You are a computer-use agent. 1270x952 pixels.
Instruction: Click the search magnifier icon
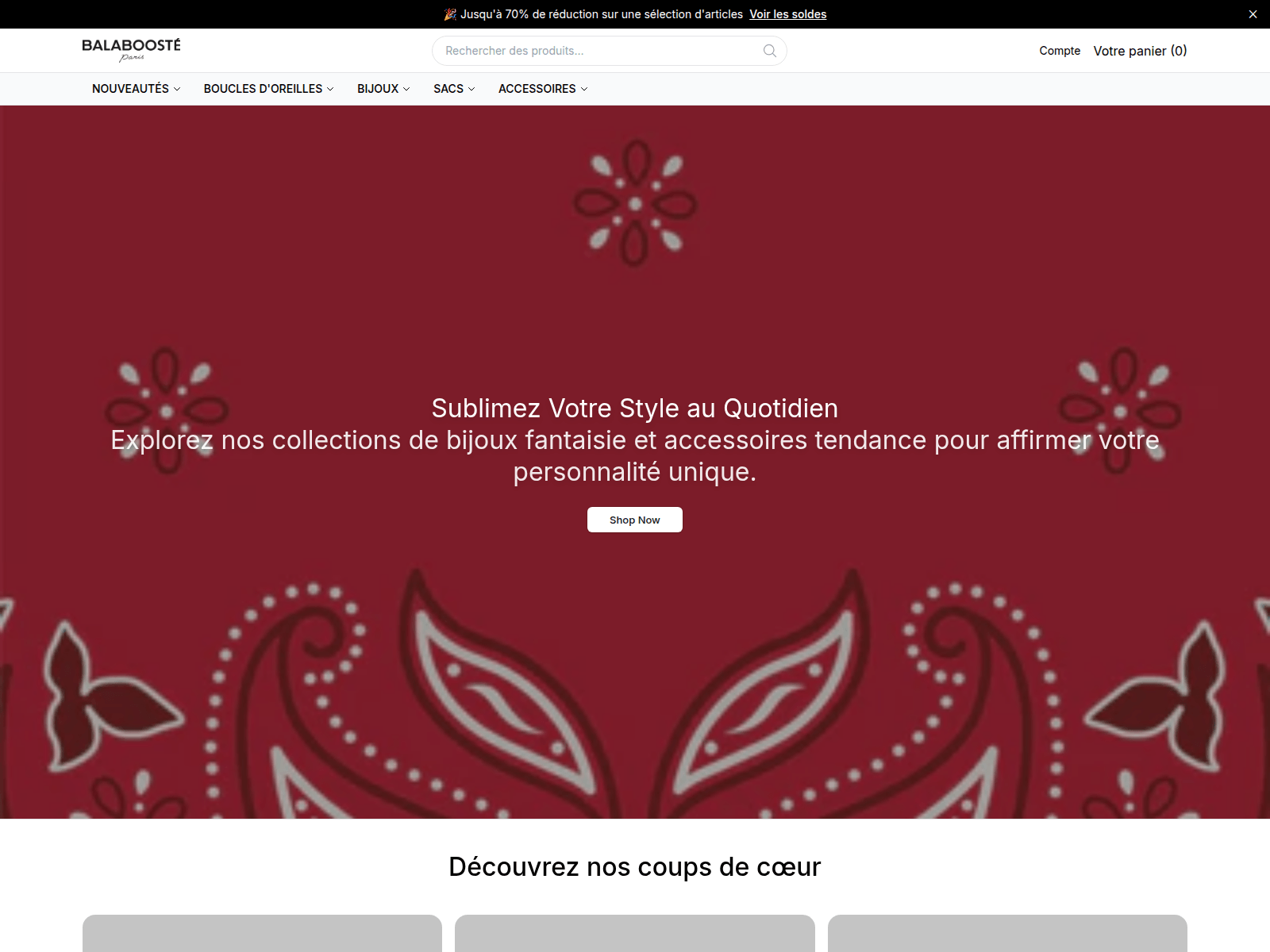pos(770,51)
